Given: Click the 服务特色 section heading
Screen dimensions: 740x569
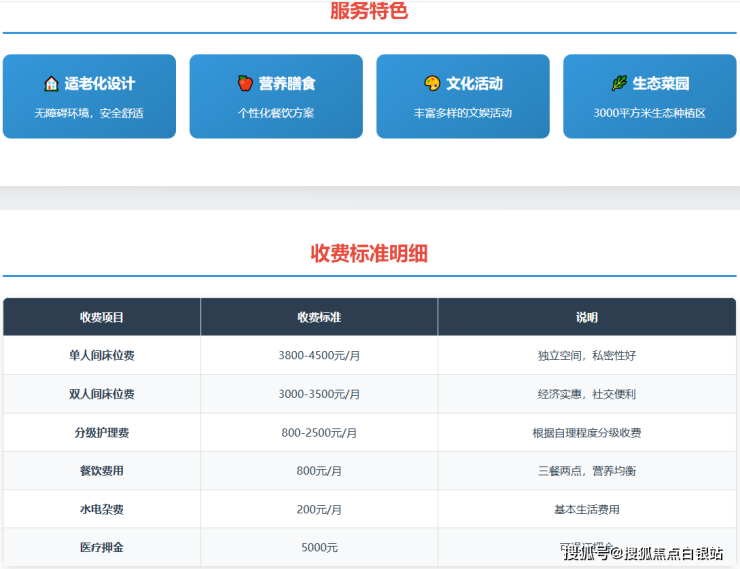Looking at the screenshot, I should click(x=369, y=12).
